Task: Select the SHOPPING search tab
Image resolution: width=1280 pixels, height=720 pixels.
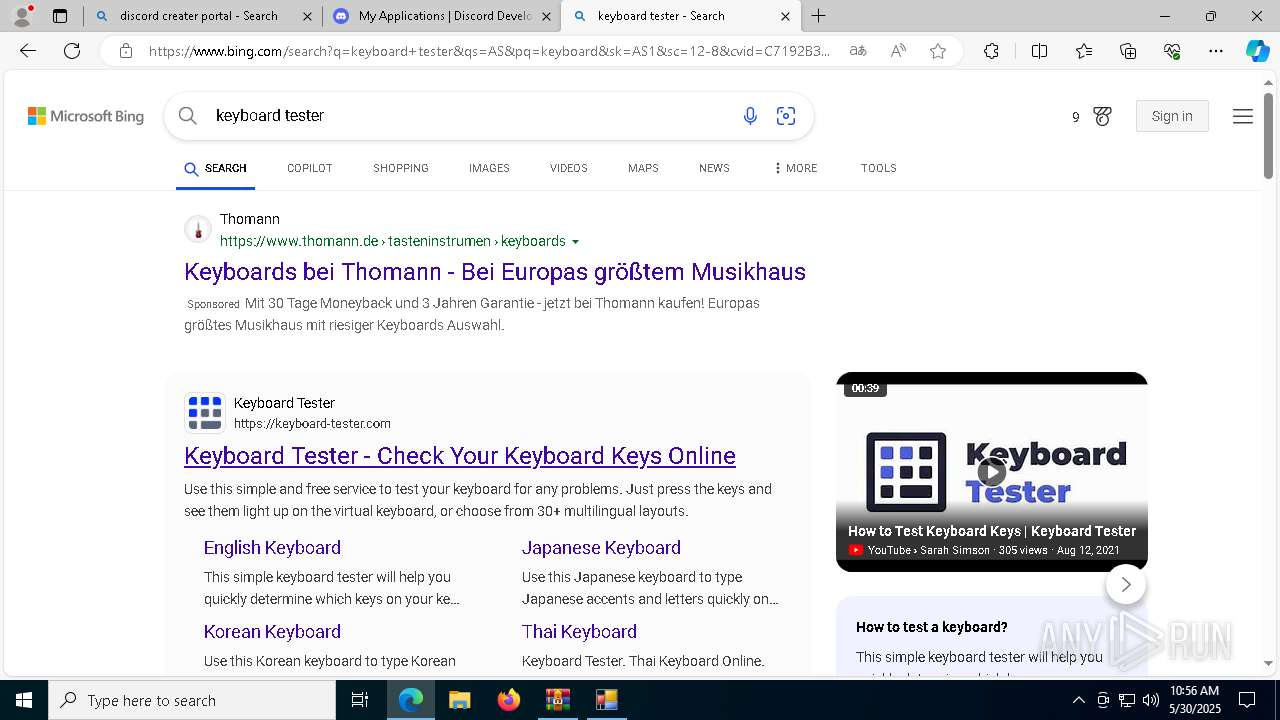Action: point(401,168)
